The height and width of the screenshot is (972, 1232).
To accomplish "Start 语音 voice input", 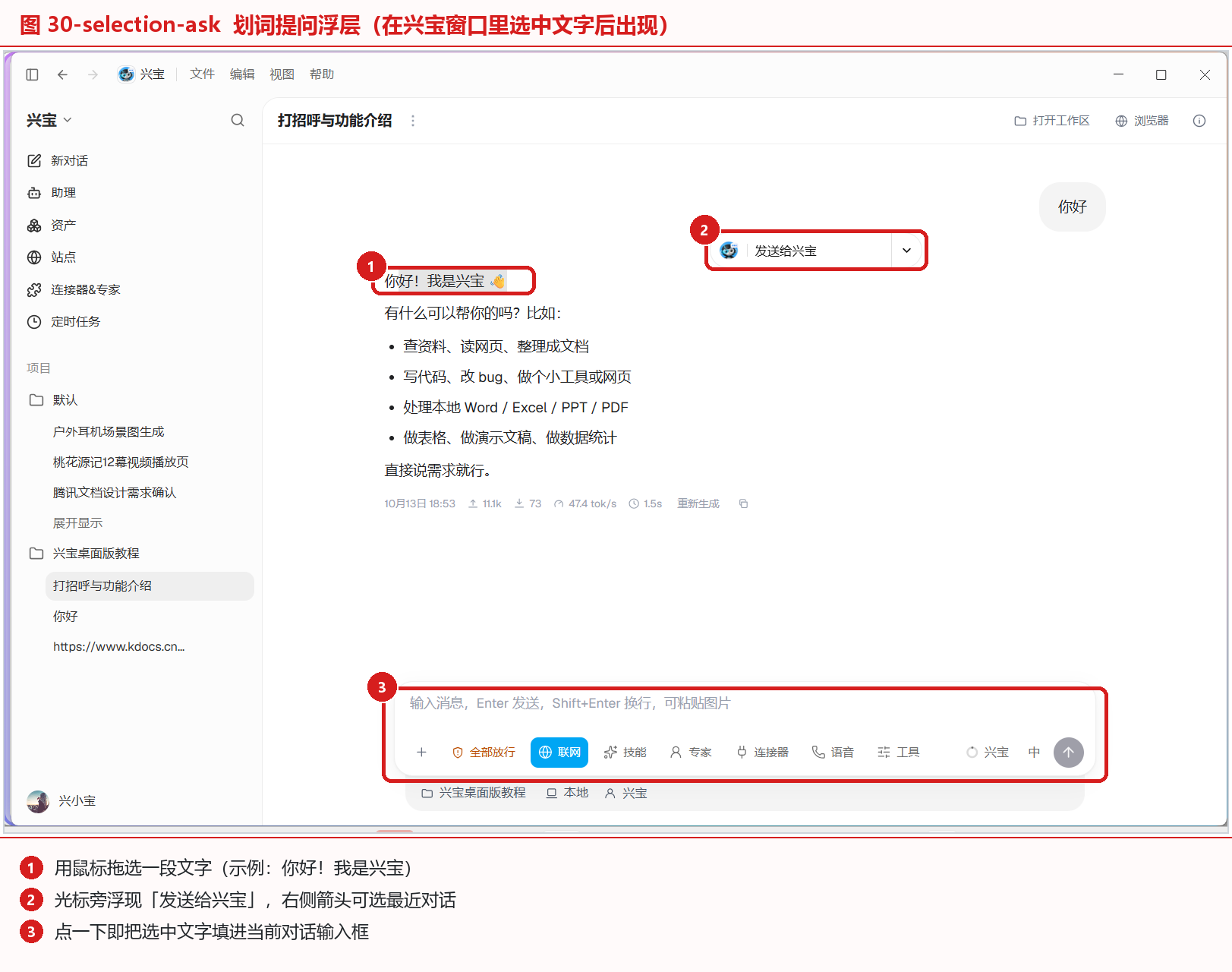I will (833, 753).
